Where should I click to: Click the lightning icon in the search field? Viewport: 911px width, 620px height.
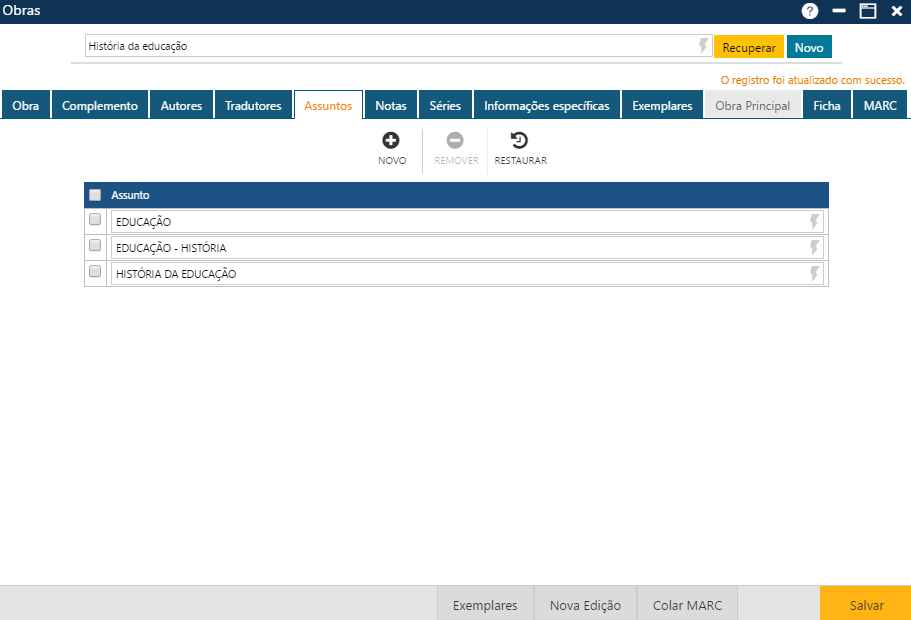pyautogui.click(x=703, y=45)
